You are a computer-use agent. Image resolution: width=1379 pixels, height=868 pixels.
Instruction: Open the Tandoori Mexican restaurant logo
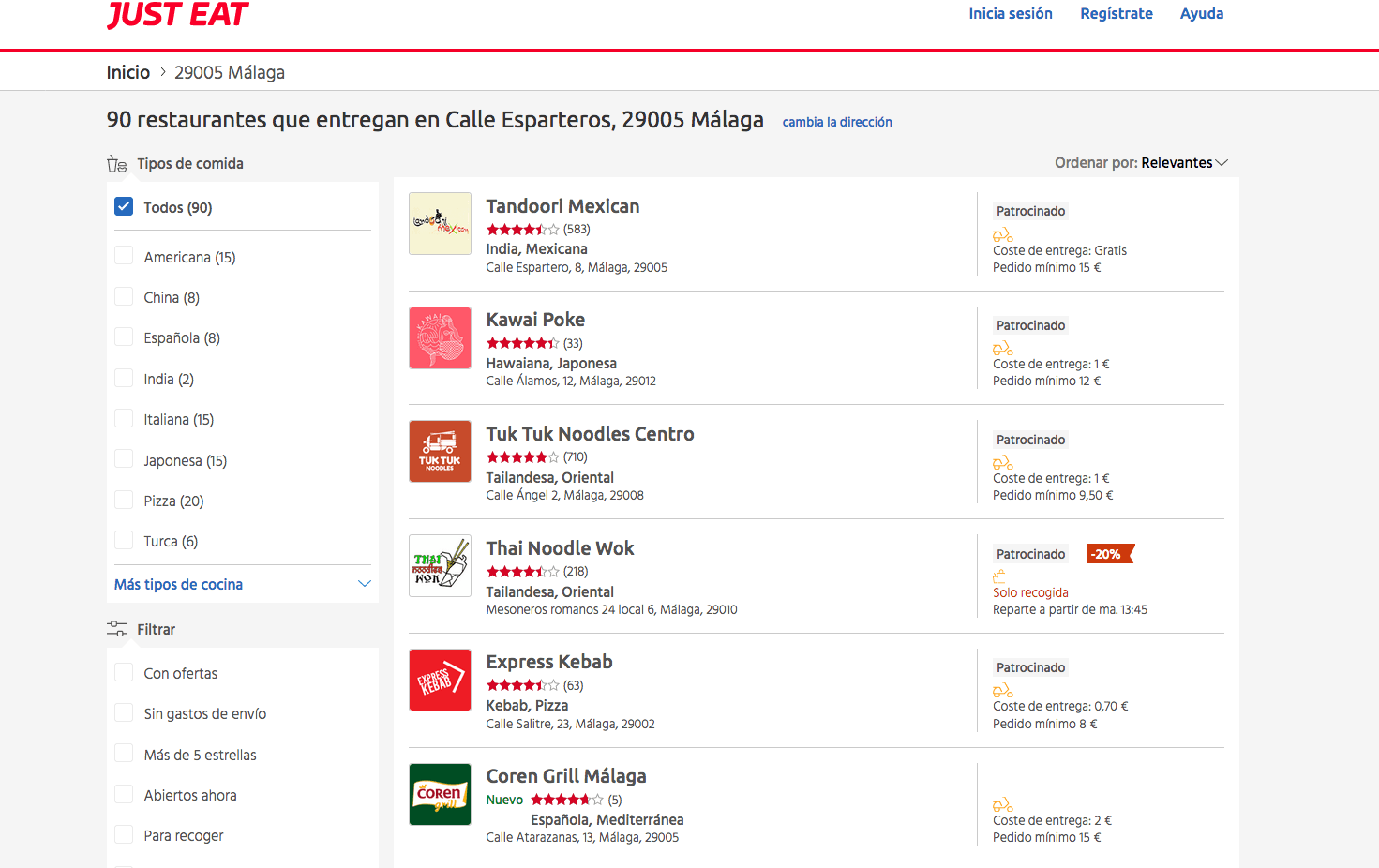click(440, 223)
